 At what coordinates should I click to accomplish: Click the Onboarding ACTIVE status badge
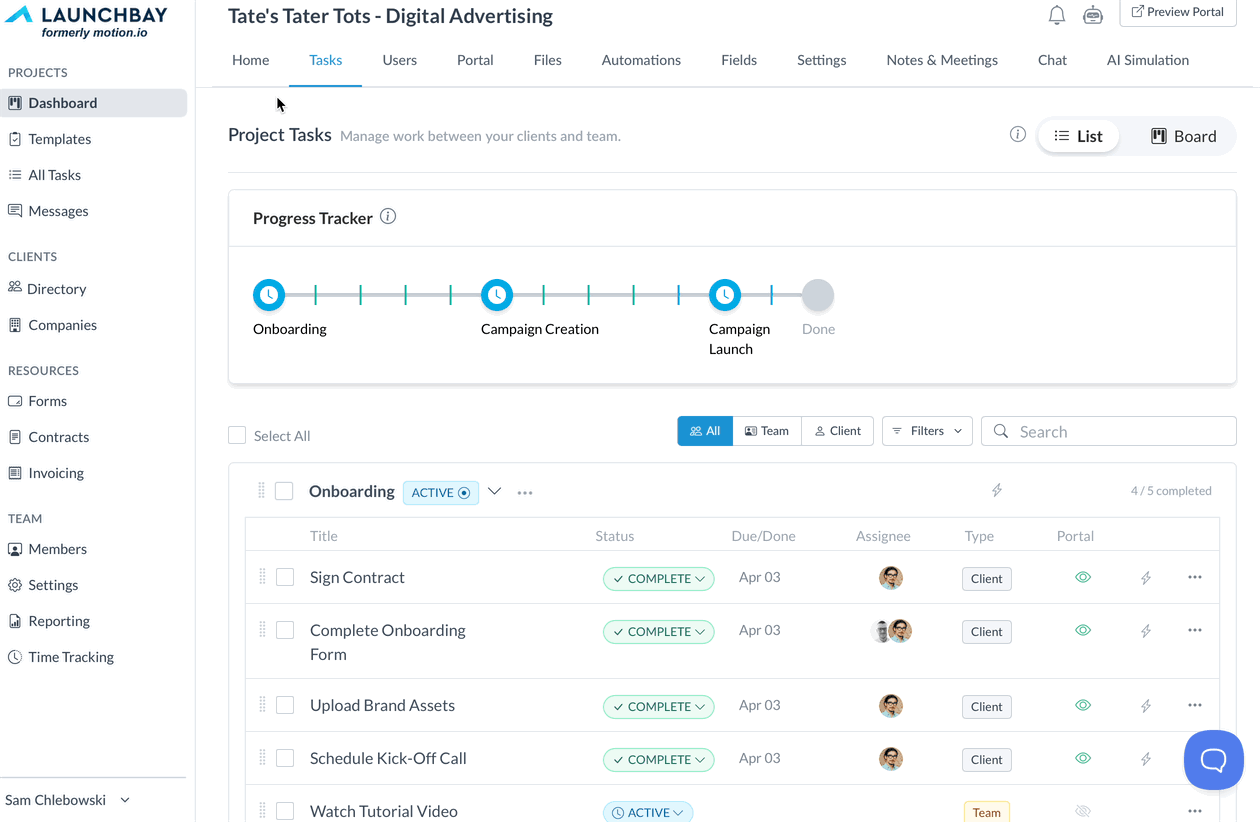(x=440, y=493)
